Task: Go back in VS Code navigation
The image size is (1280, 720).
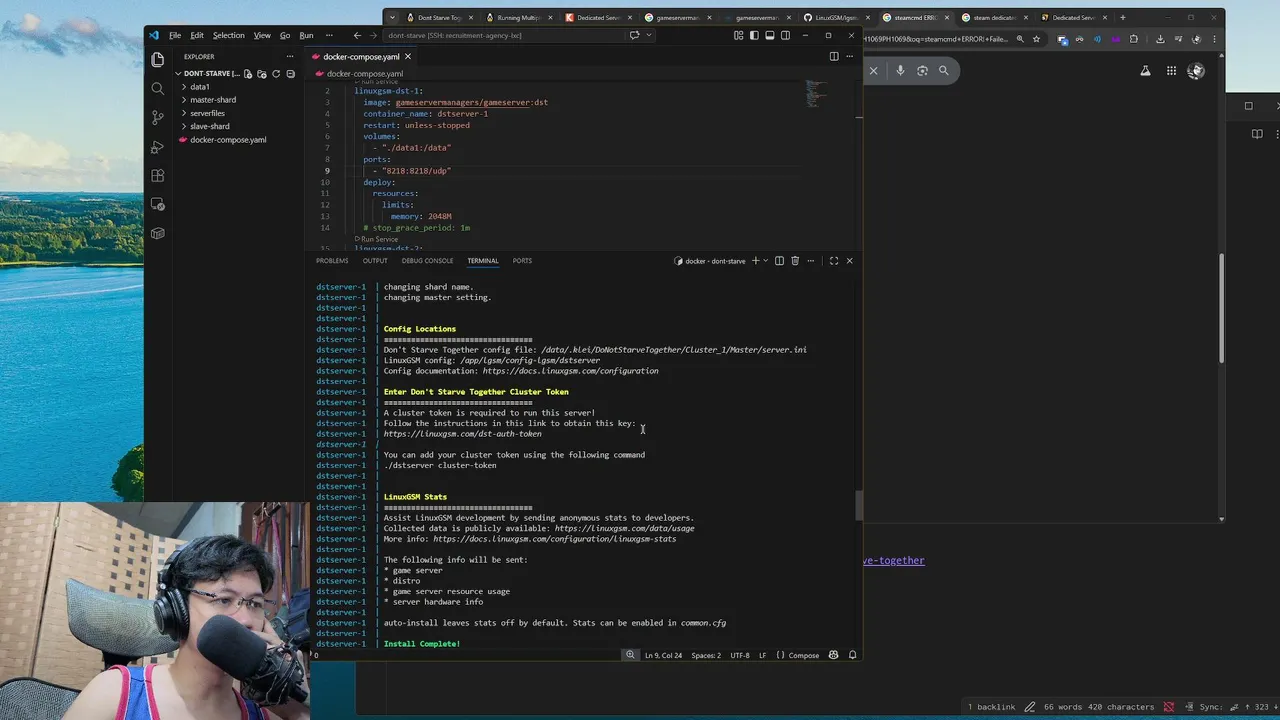Action: click(357, 35)
